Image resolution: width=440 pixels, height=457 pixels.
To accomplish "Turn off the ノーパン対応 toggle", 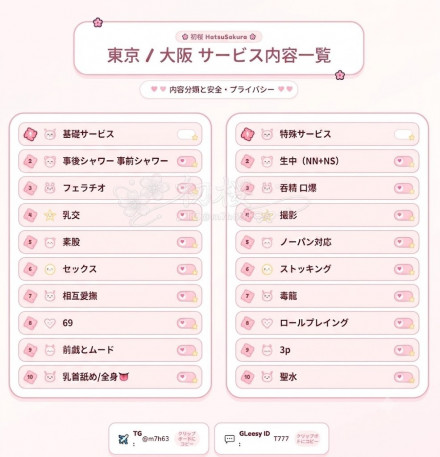I will pos(404,242).
